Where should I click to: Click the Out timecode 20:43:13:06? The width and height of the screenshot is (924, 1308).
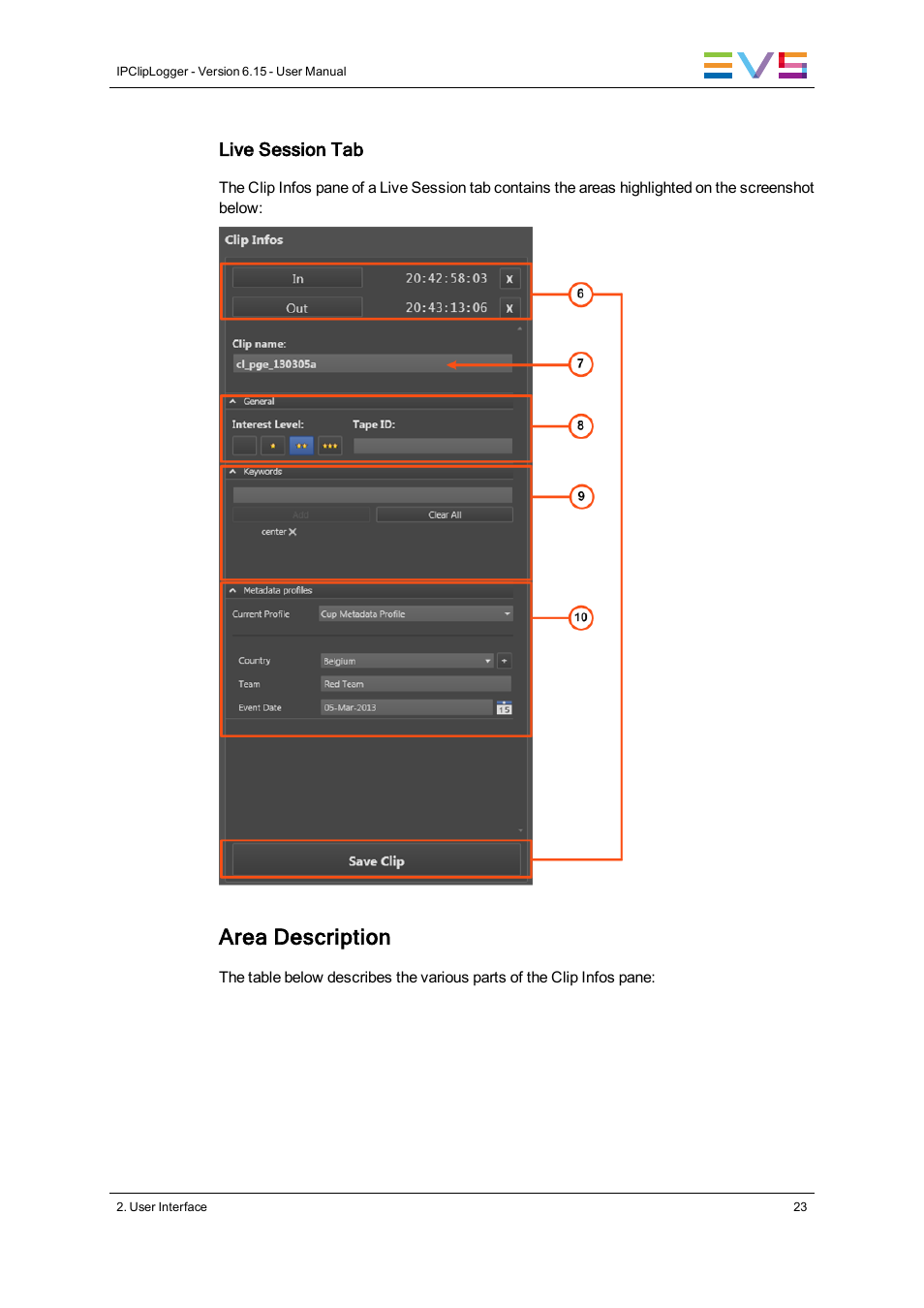pyautogui.click(x=447, y=307)
